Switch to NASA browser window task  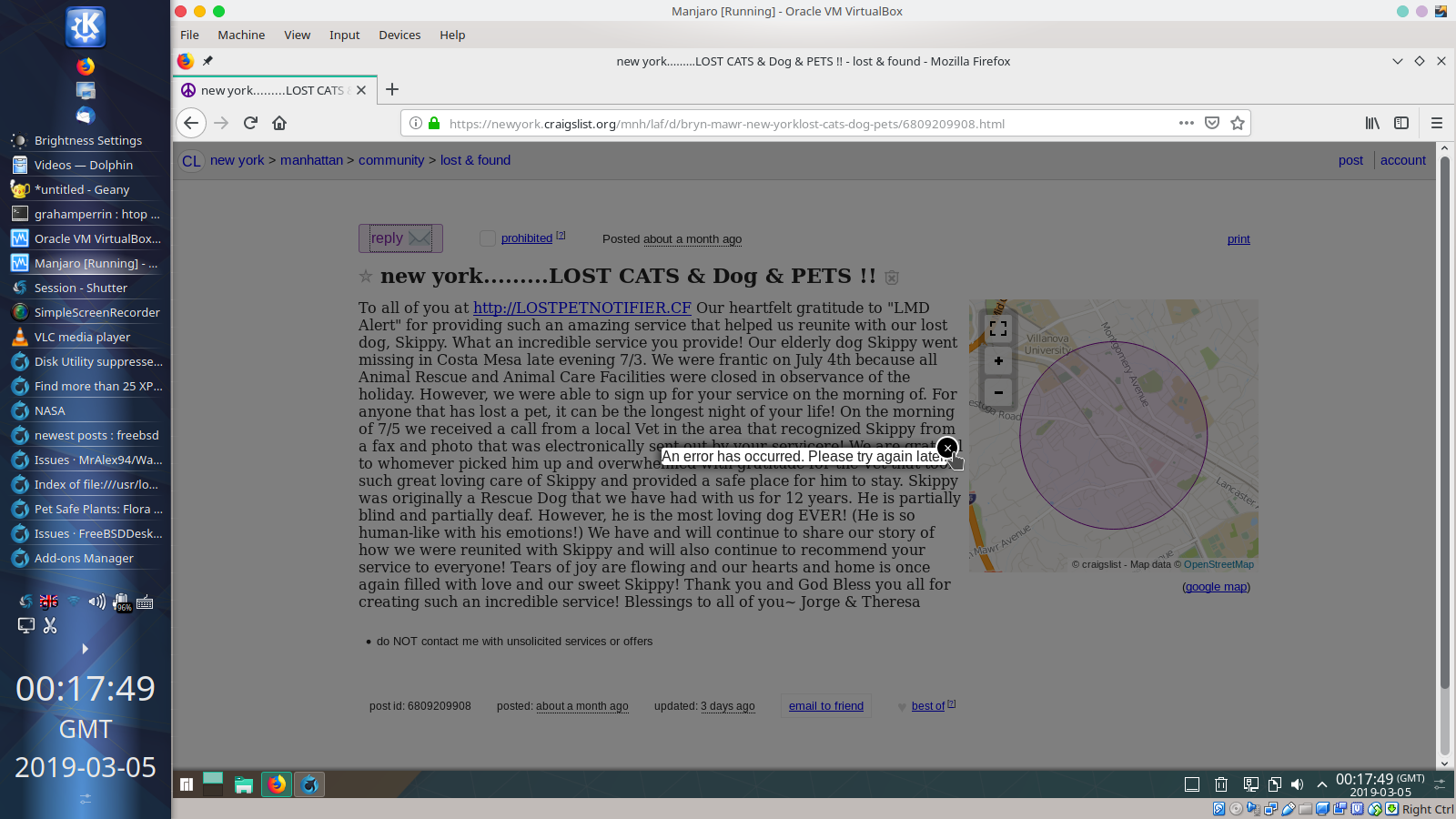(x=86, y=410)
